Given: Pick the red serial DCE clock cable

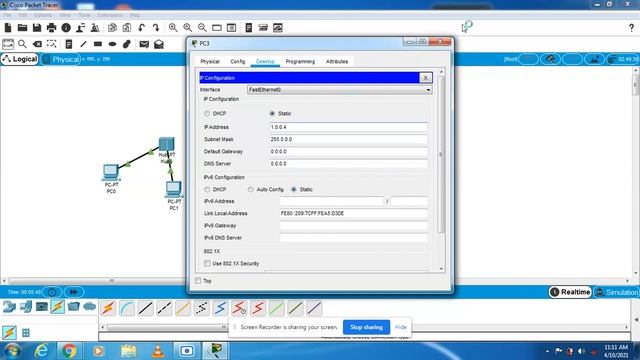Looking at the screenshot, I should [239, 308].
